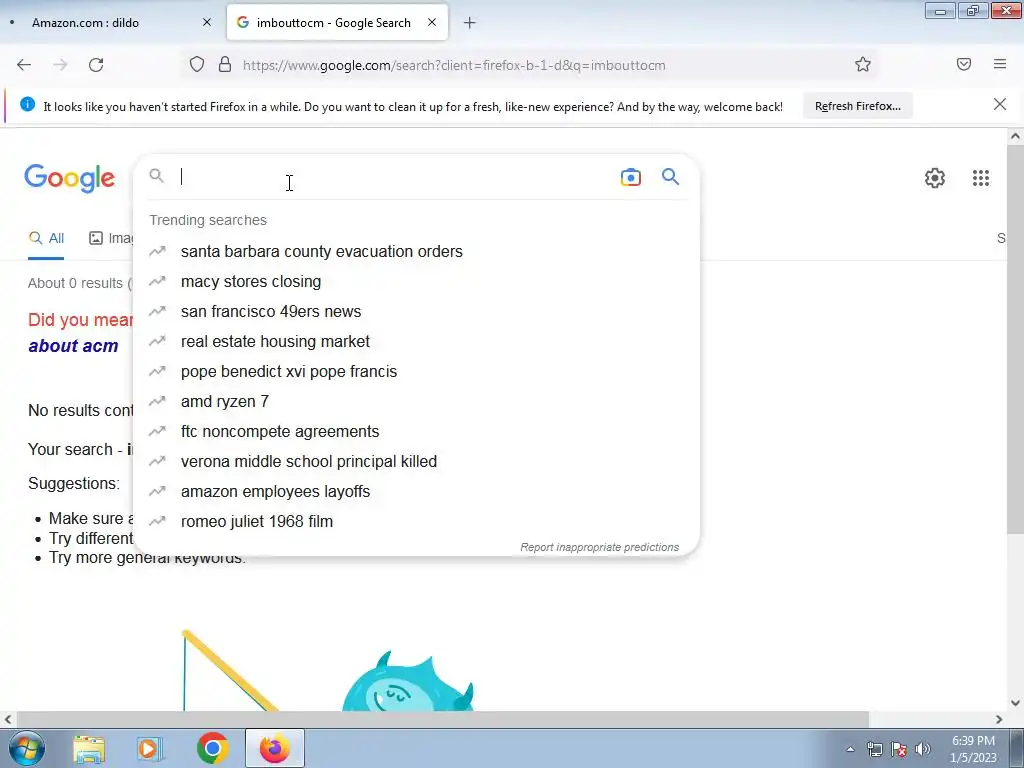
Task: Choose suggestion real estate housing market
Action: (416, 342)
